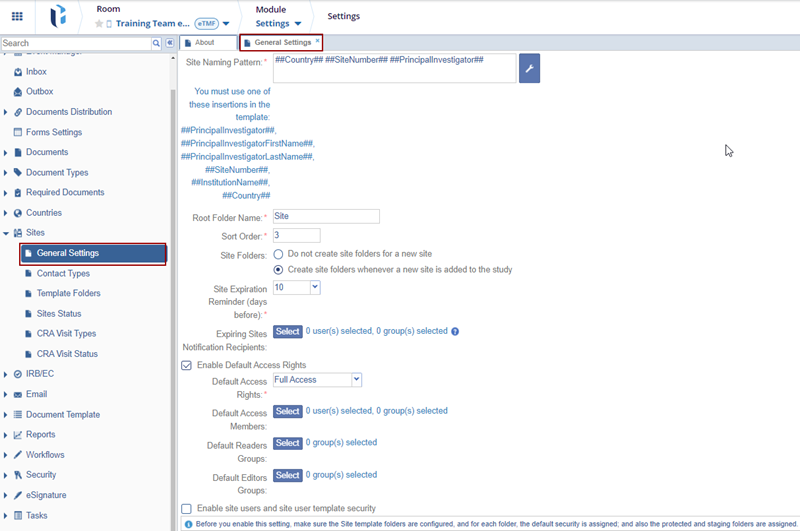The width and height of the screenshot is (800, 531).
Task: Click the Site Naming Pattern text box
Action: click(x=394, y=68)
